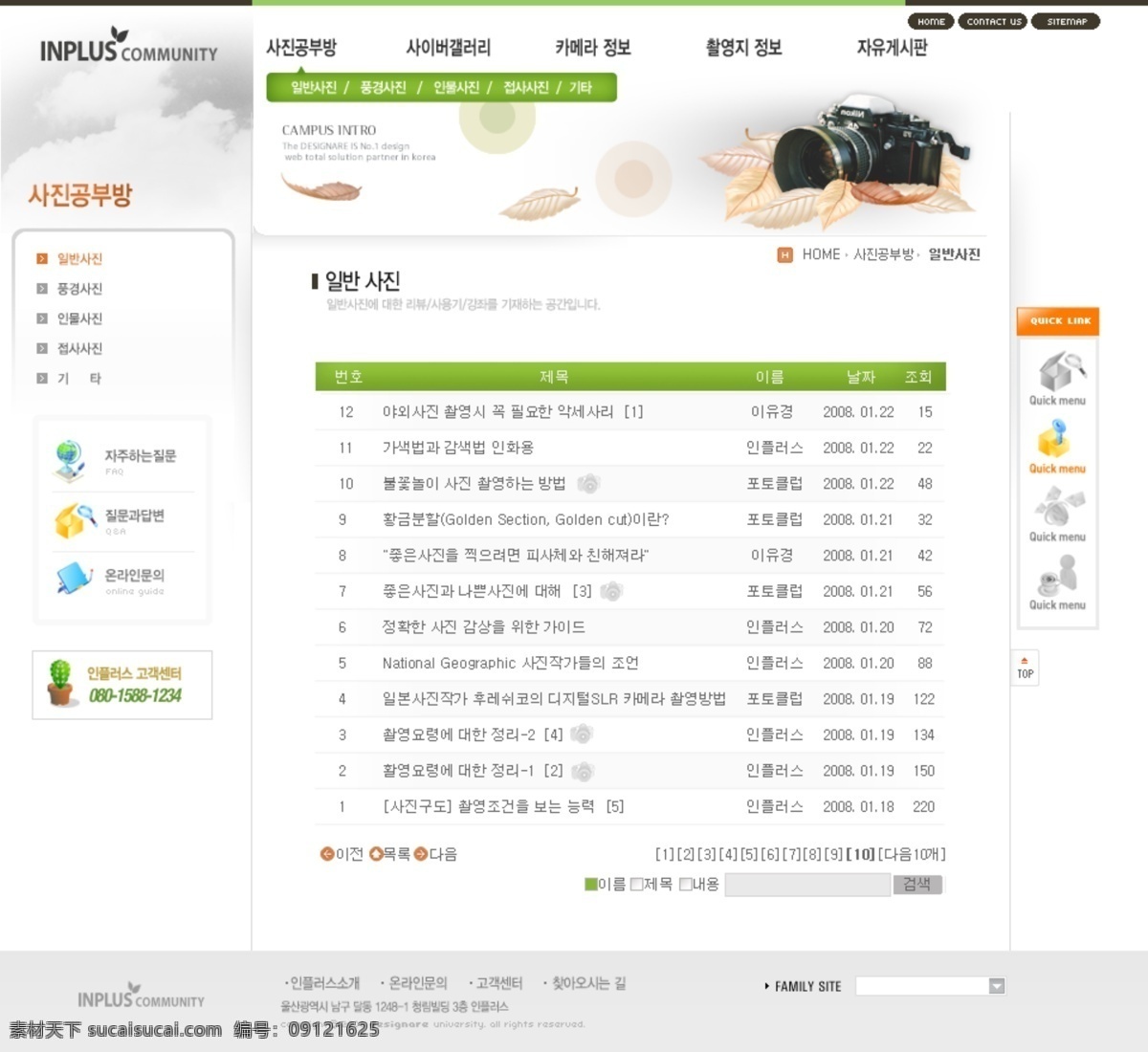The image size is (1148, 1052).
Task: Click the CONTACT US pill button
Action: click(x=993, y=21)
